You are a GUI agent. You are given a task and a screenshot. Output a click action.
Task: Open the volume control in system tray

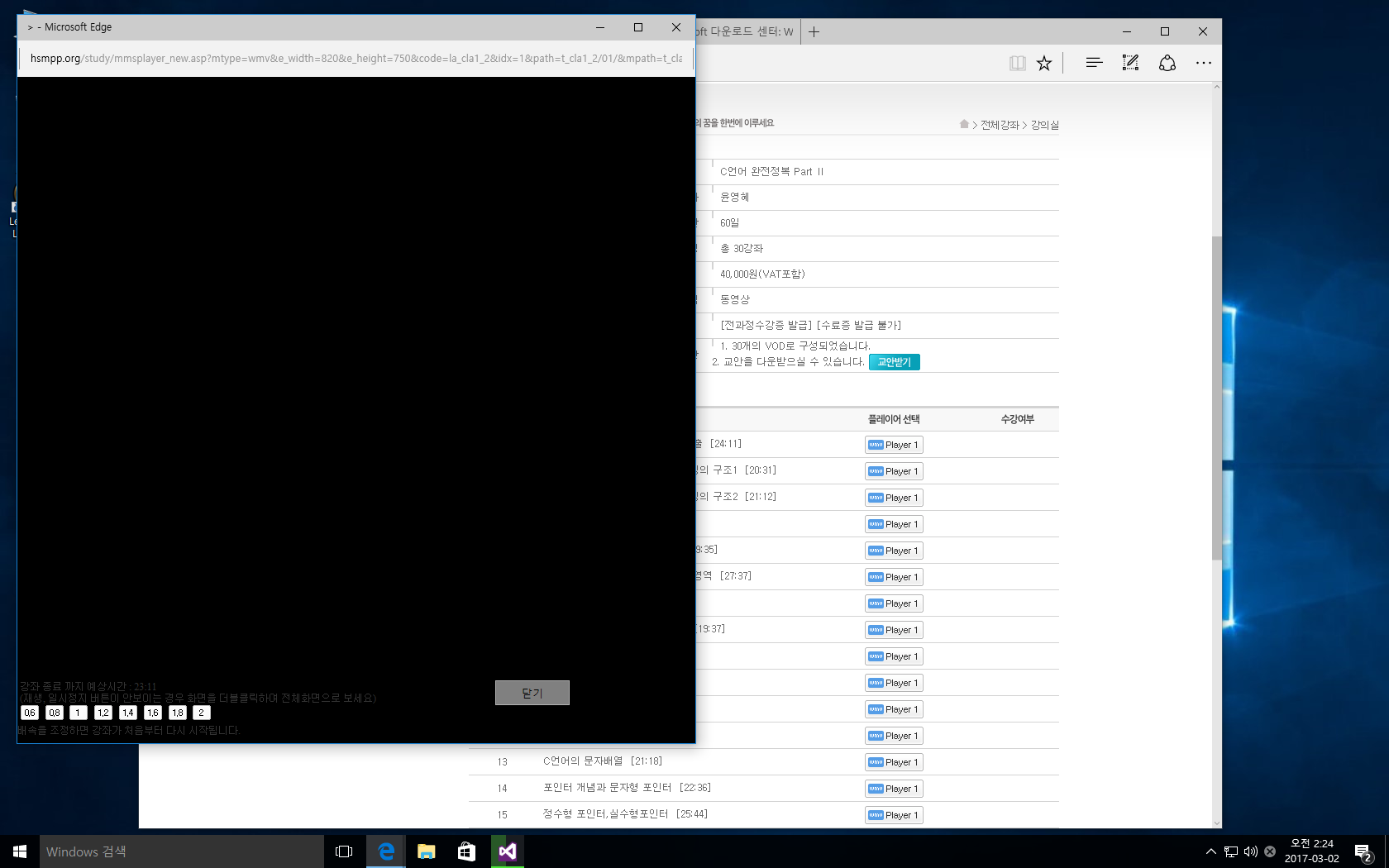[1250, 851]
